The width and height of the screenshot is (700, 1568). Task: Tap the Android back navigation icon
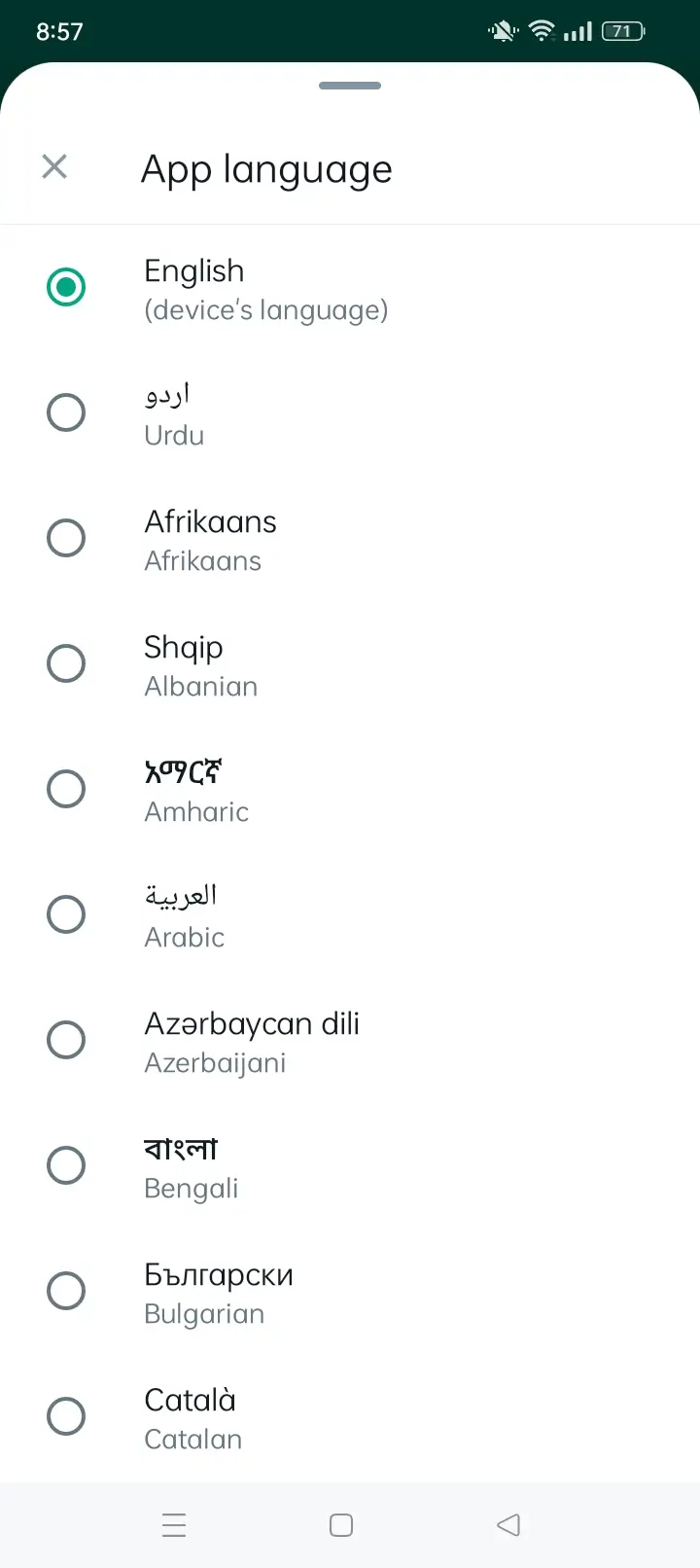(x=508, y=1524)
